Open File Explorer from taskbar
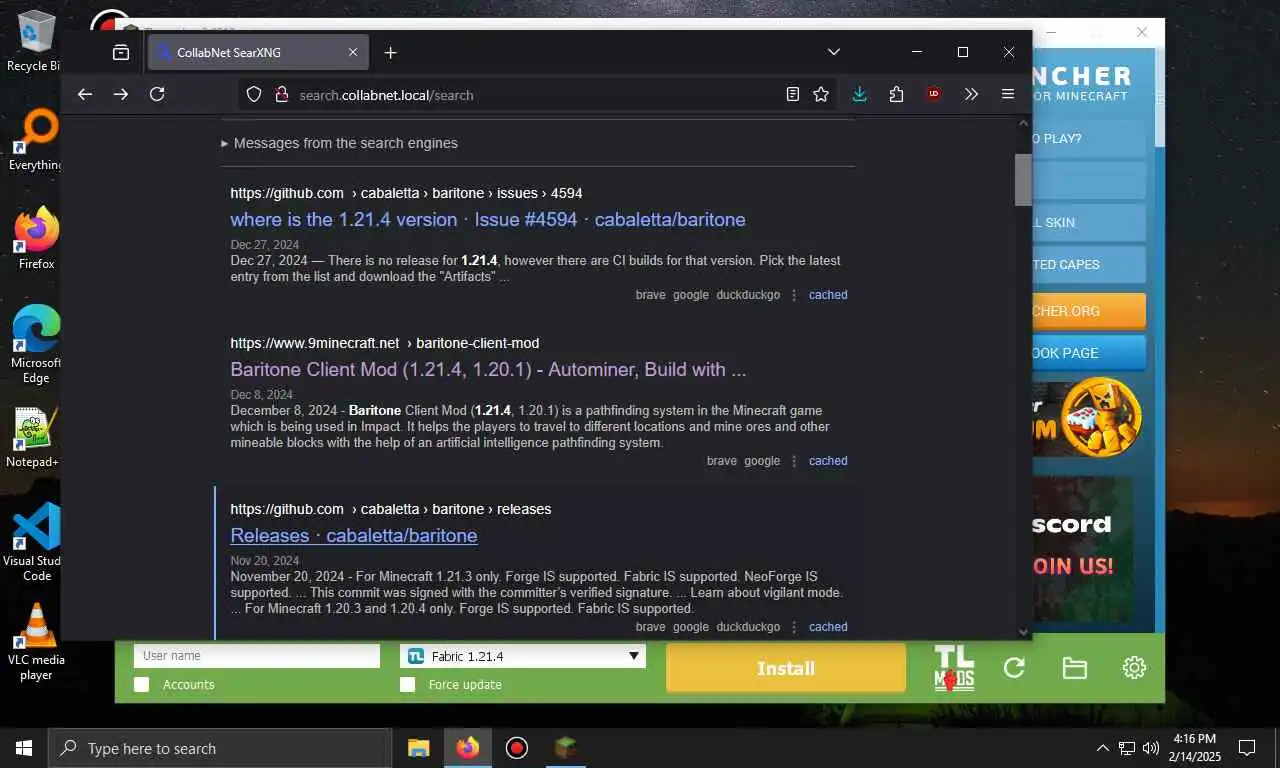The width and height of the screenshot is (1280, 768). pyautogui.click(x=419, y=748)
